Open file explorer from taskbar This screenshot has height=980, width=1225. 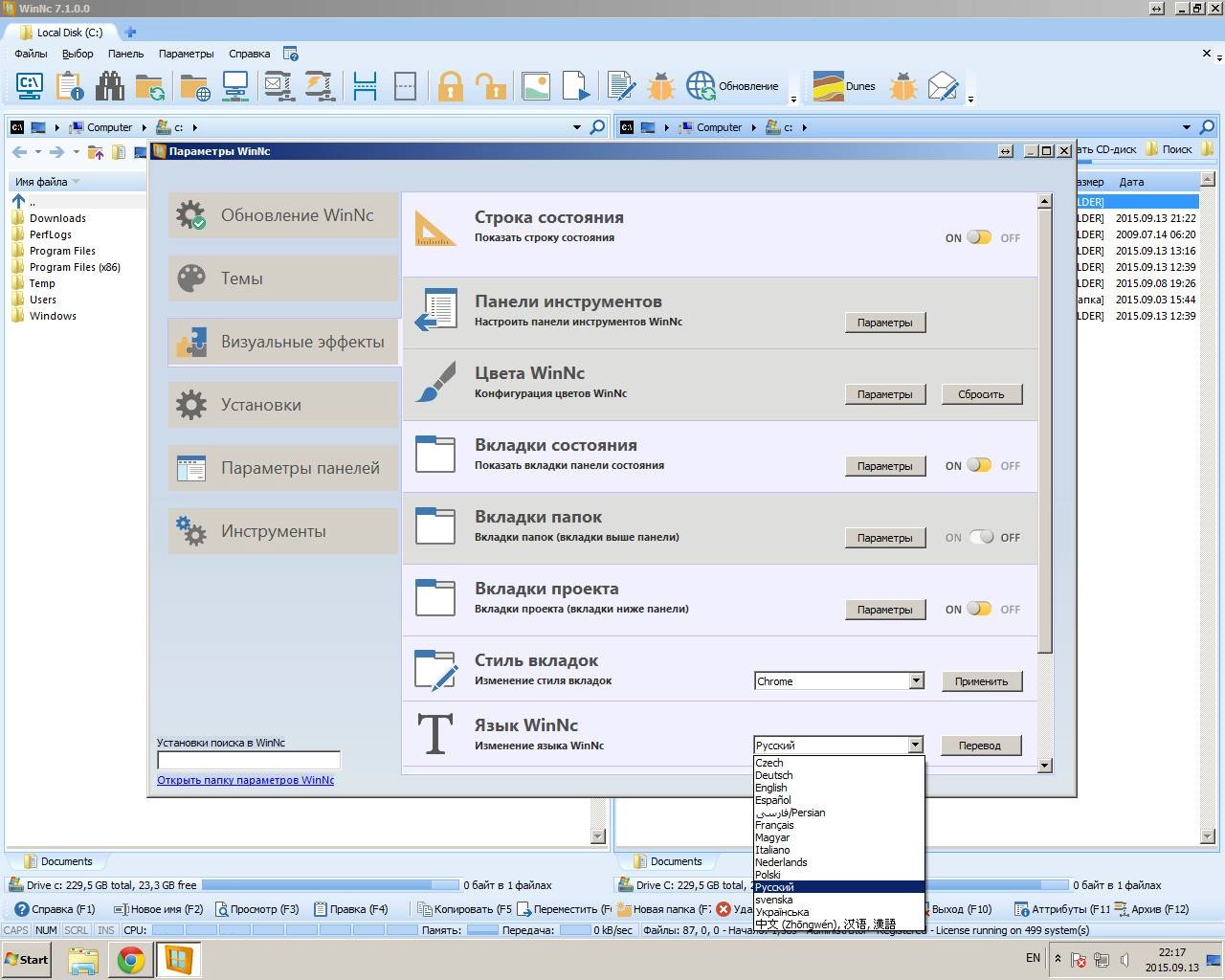tap(83, 959)
